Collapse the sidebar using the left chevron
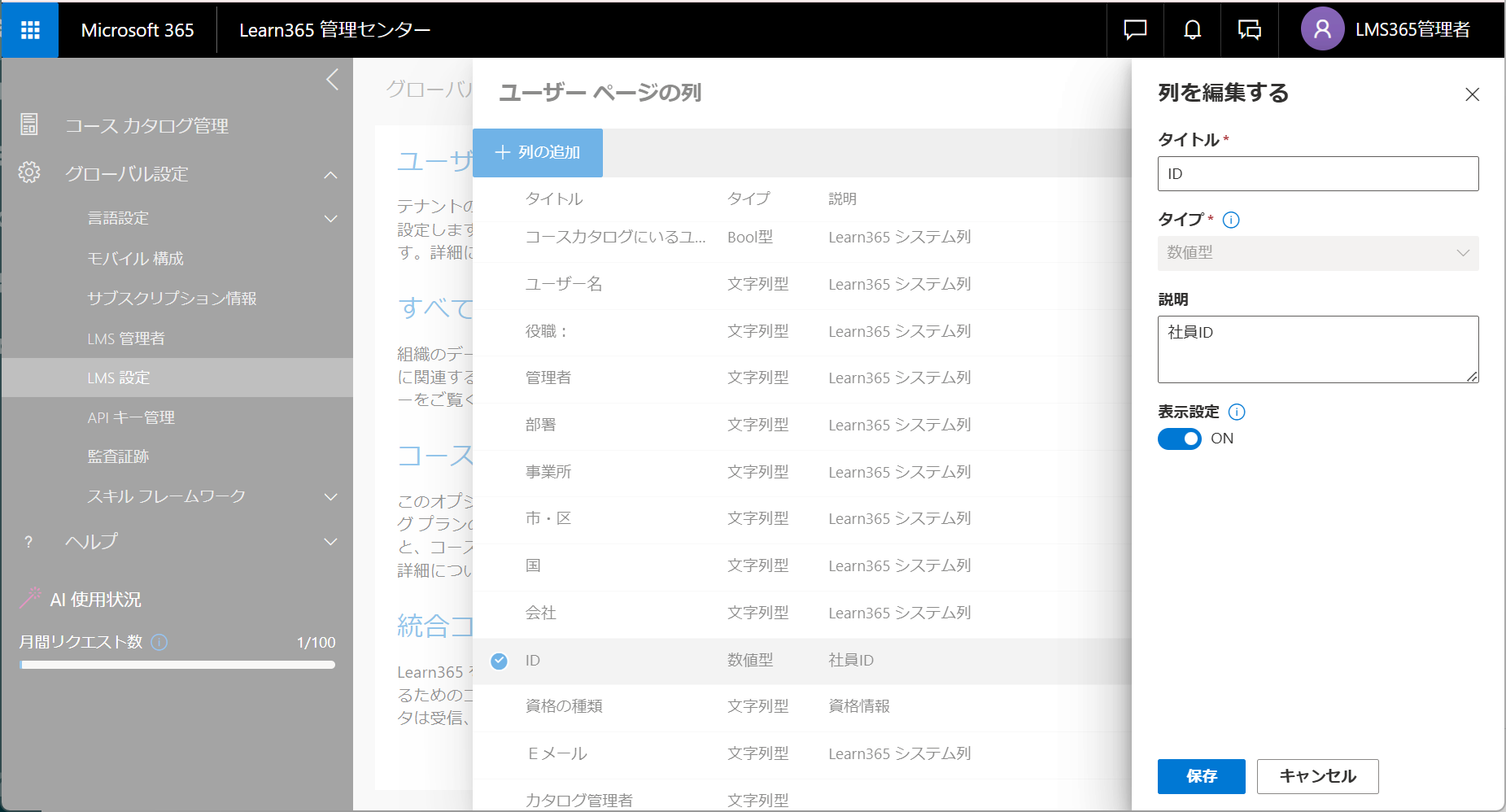The image size is (1506, 812). 331,79
